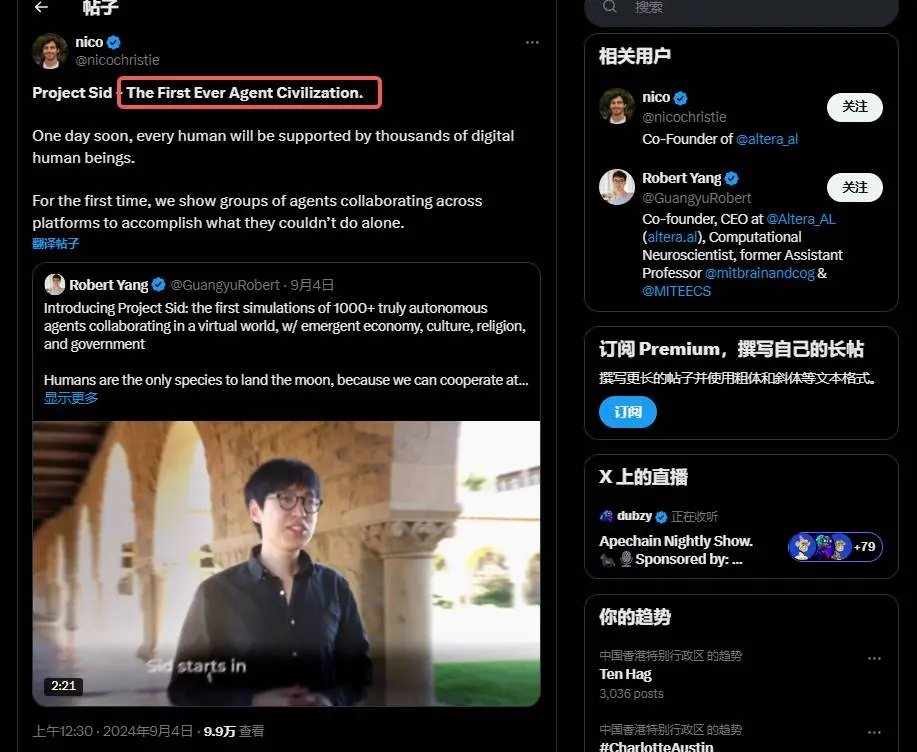
Task: Click Robert Yang's avatar in related users
Action: tap(616, 187)
